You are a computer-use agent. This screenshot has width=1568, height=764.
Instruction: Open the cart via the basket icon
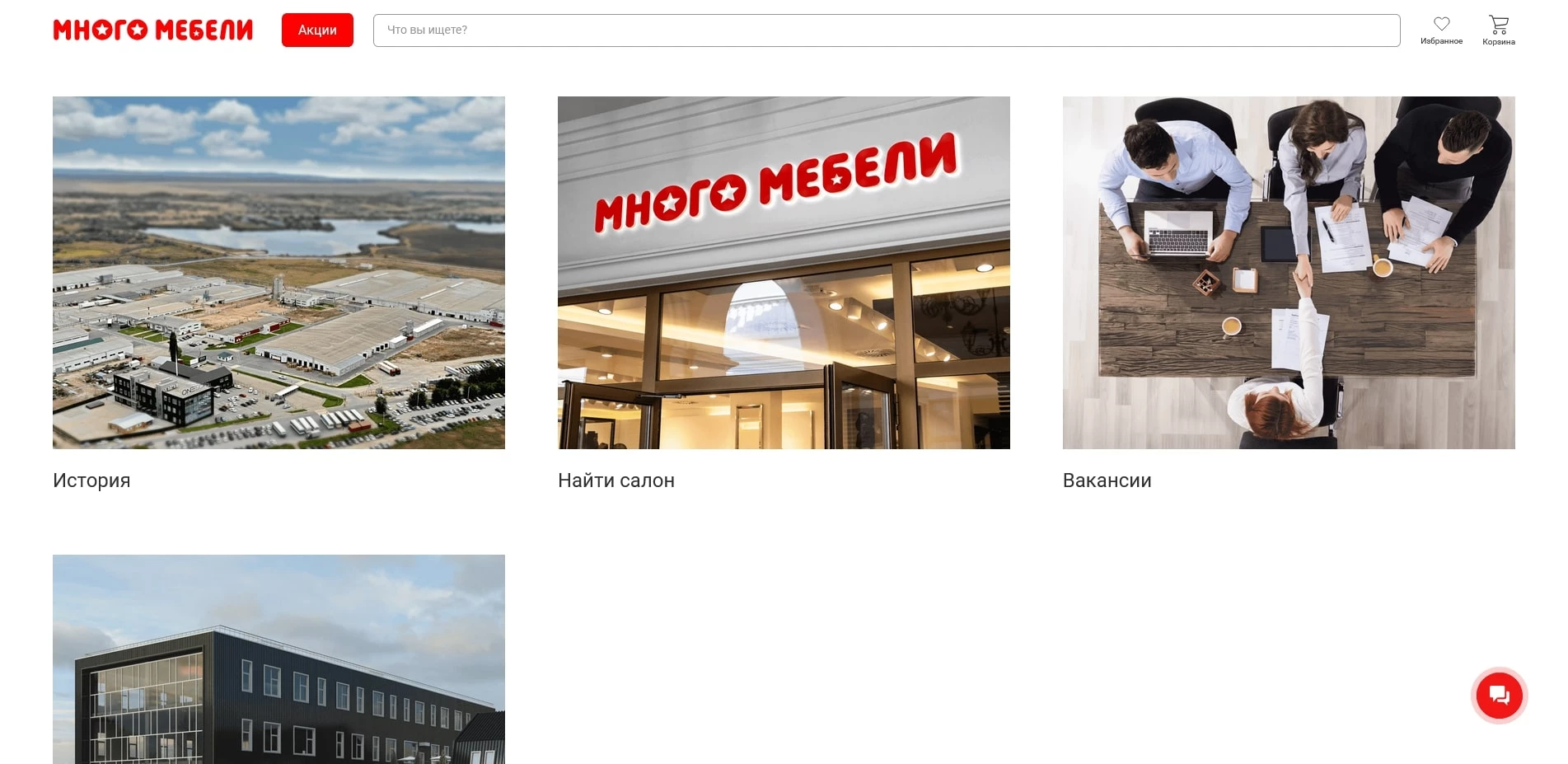click(x=1499, y=23)
